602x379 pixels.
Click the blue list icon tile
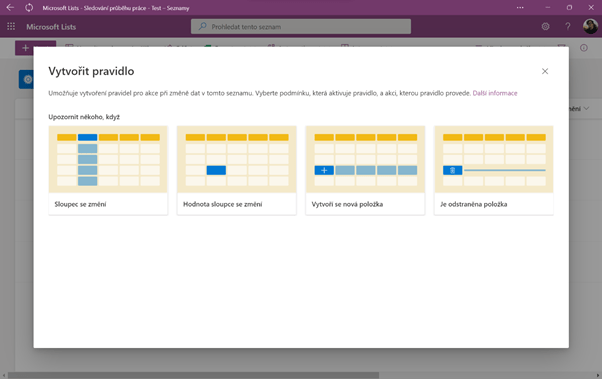point(26,79)
